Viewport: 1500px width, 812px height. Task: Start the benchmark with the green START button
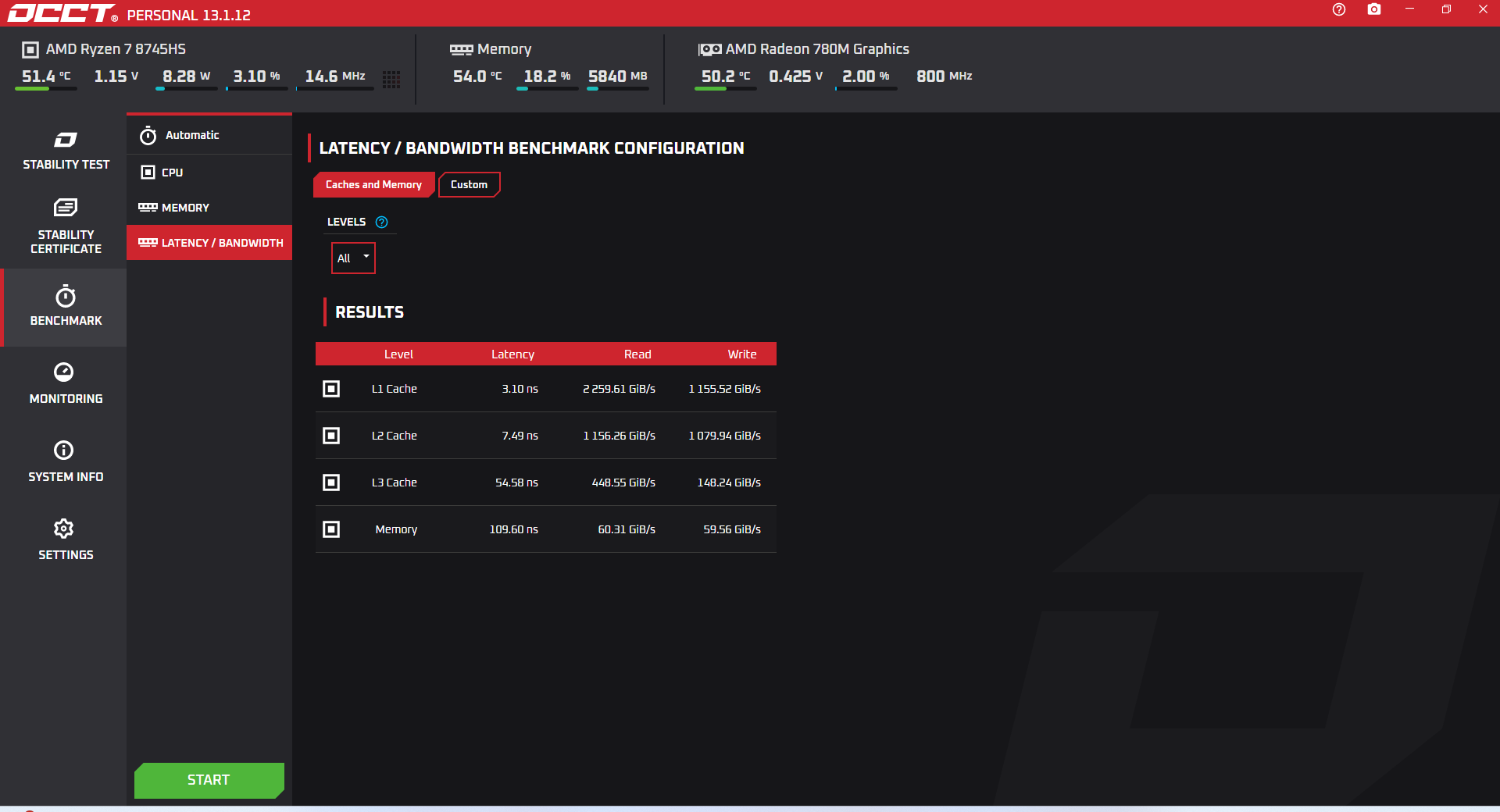[x=209, y=780]
